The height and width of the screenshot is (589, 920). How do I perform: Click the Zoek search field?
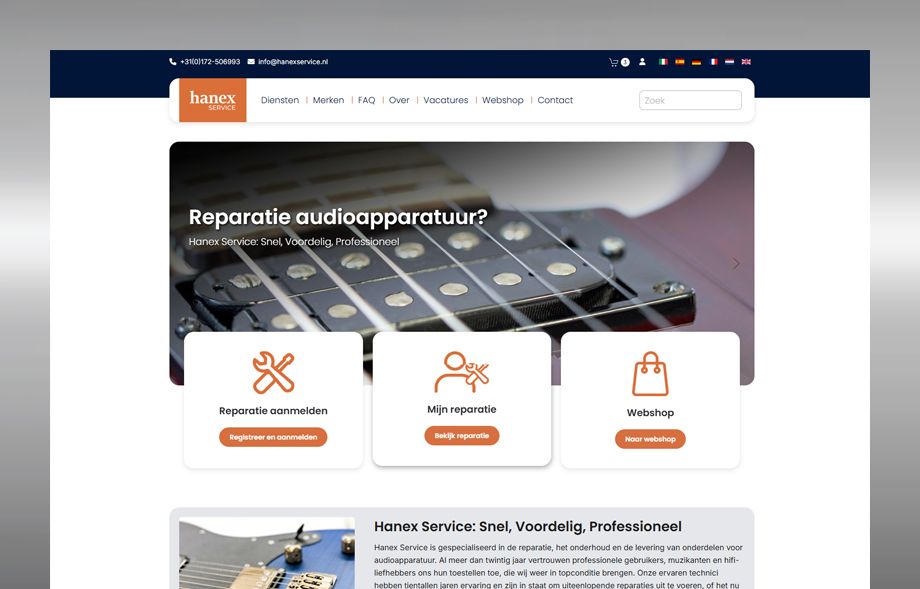(x=690, y=100)
